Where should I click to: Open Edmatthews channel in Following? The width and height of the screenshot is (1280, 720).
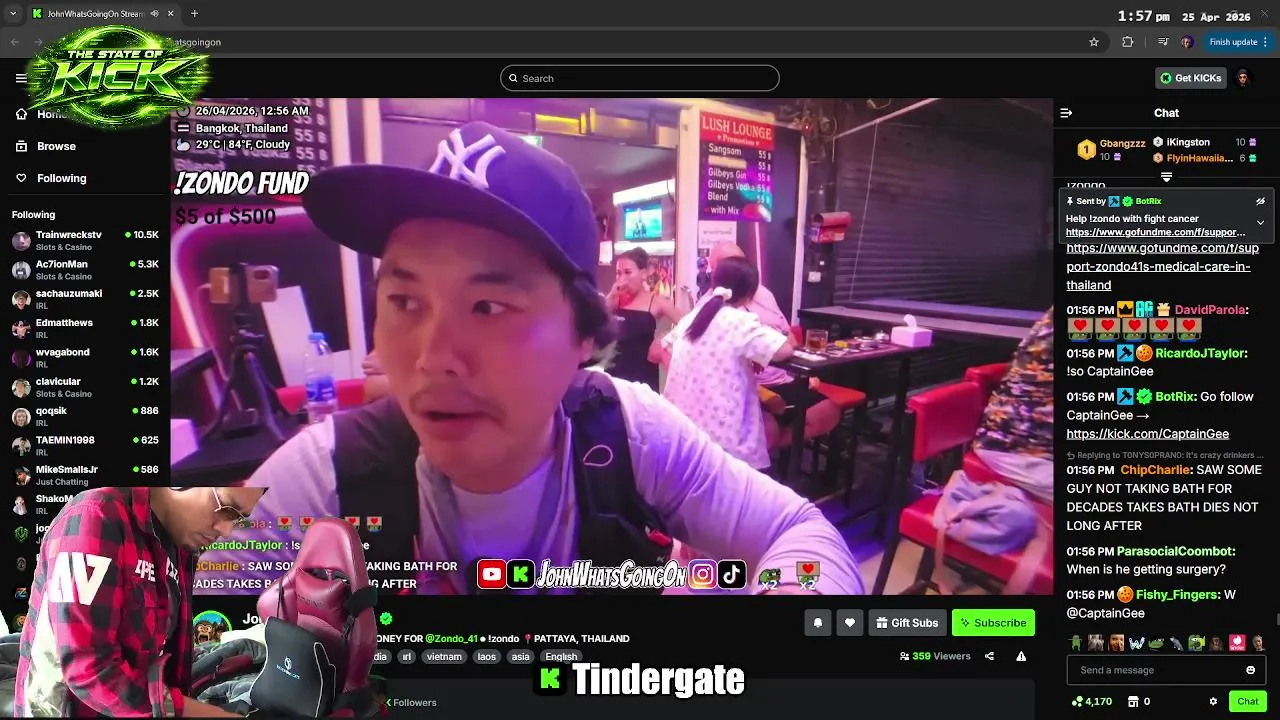click(85, 329)
